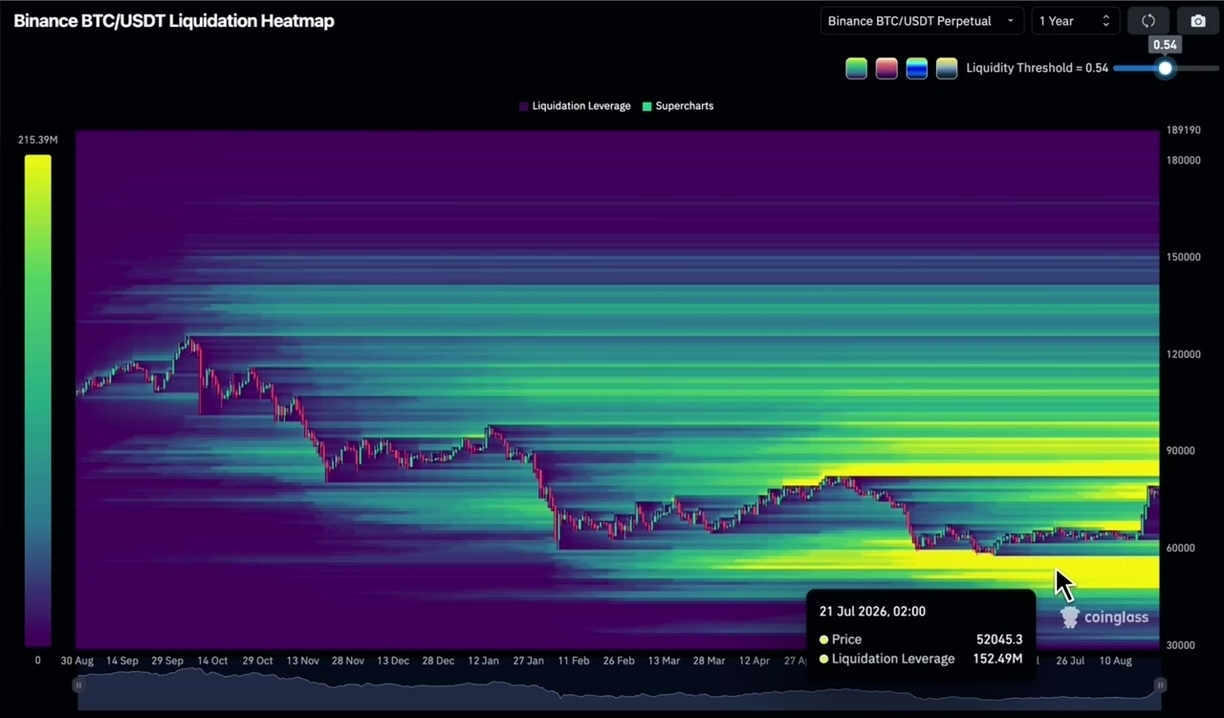Click the 120000 price axis label
The width and height of the screenshot is (1224, 718).
click(1183, 354)
